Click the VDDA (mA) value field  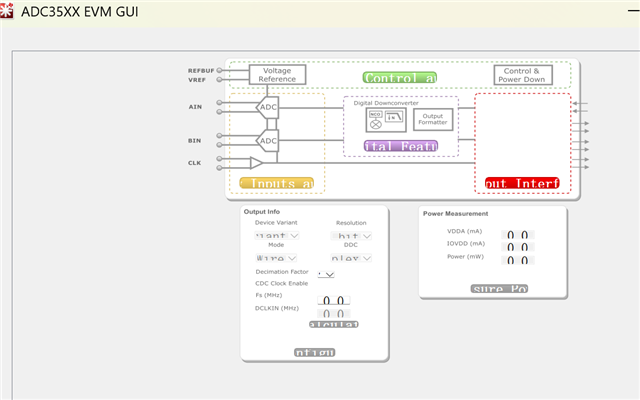coord(518,235)
